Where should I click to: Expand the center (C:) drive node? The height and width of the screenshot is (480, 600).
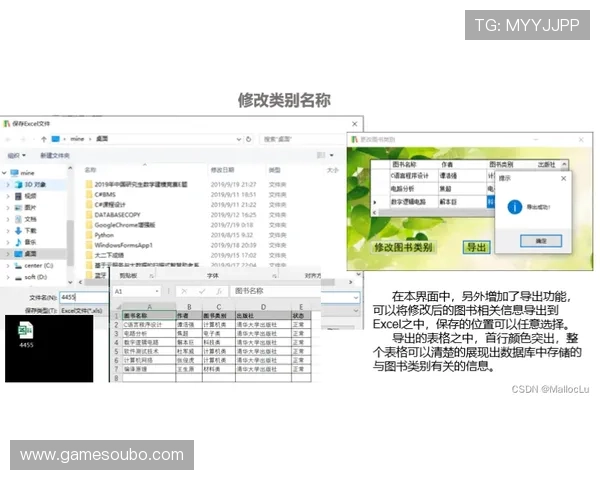pos(8,265)
